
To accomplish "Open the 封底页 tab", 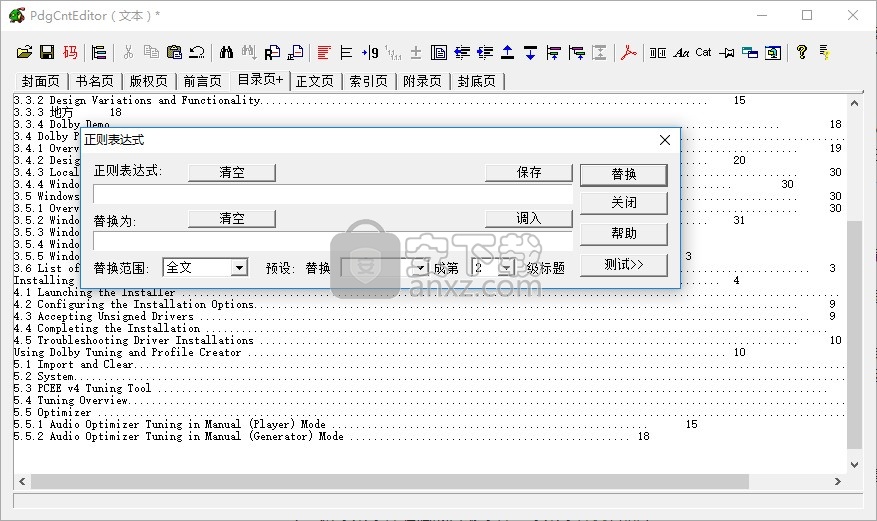I will click(x=477, y=82).
